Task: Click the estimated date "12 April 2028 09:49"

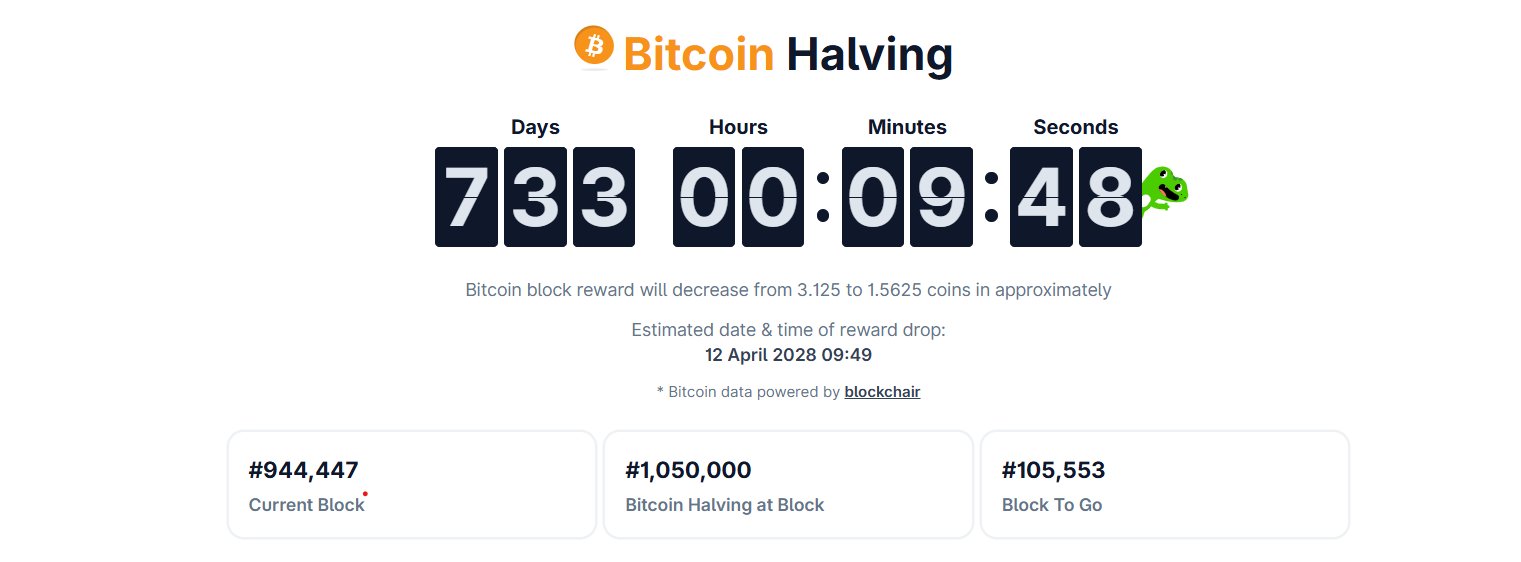Action: 788,354
